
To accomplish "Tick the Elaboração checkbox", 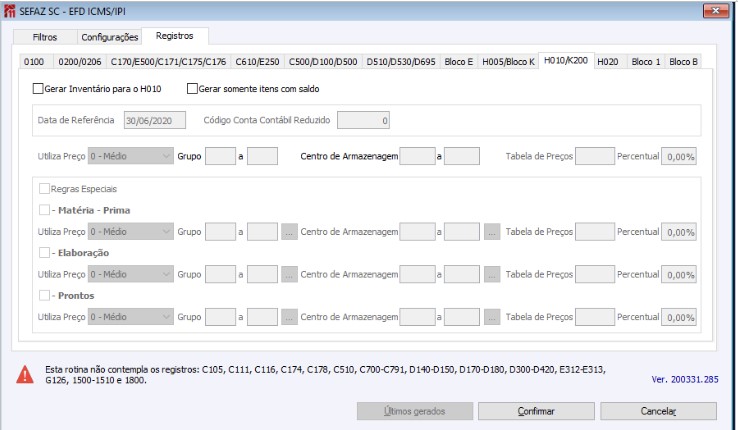I will click(x=44, y=253).
